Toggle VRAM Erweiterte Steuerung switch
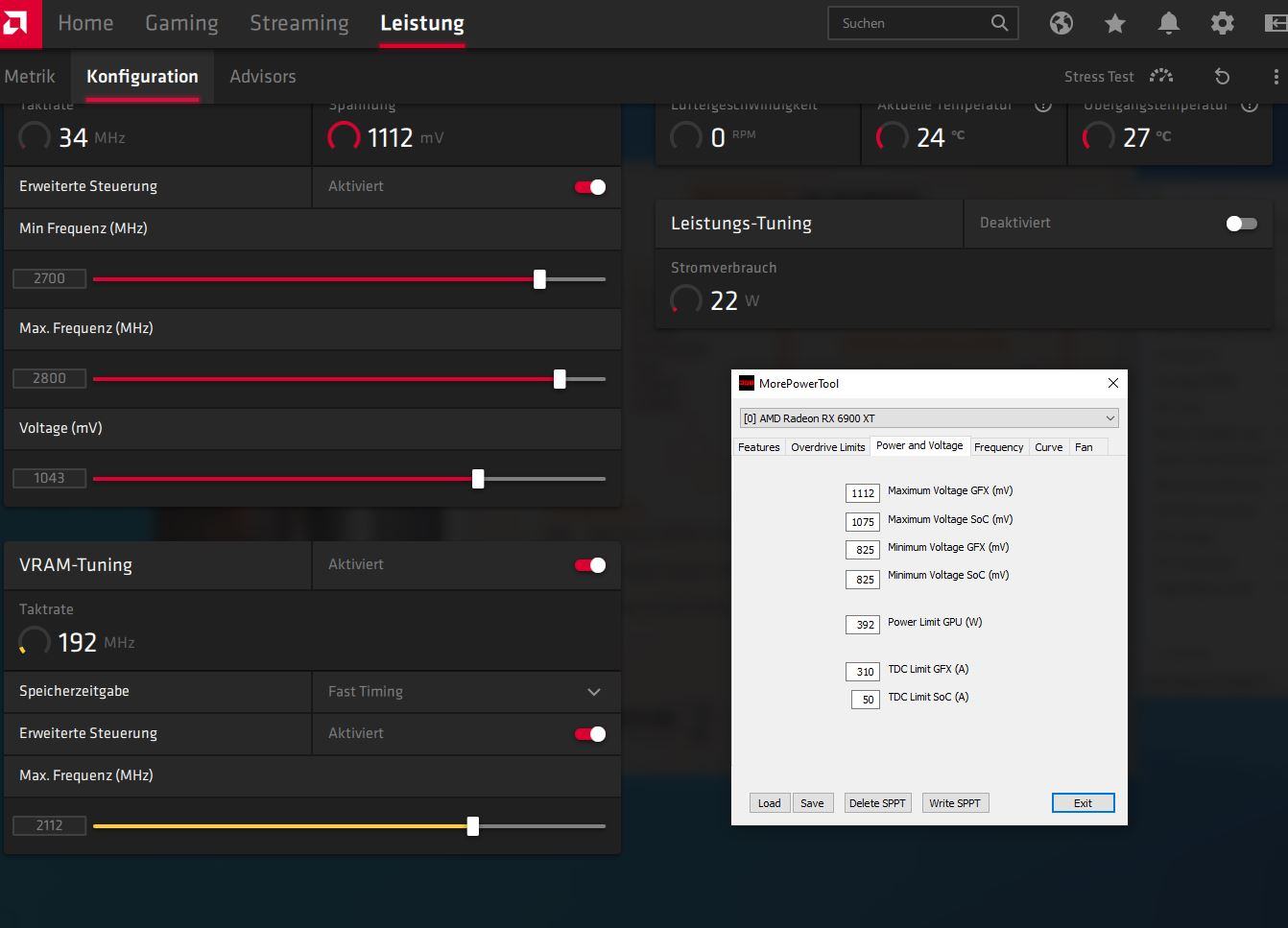The image size is (1288, 928). tap(590, 734)
